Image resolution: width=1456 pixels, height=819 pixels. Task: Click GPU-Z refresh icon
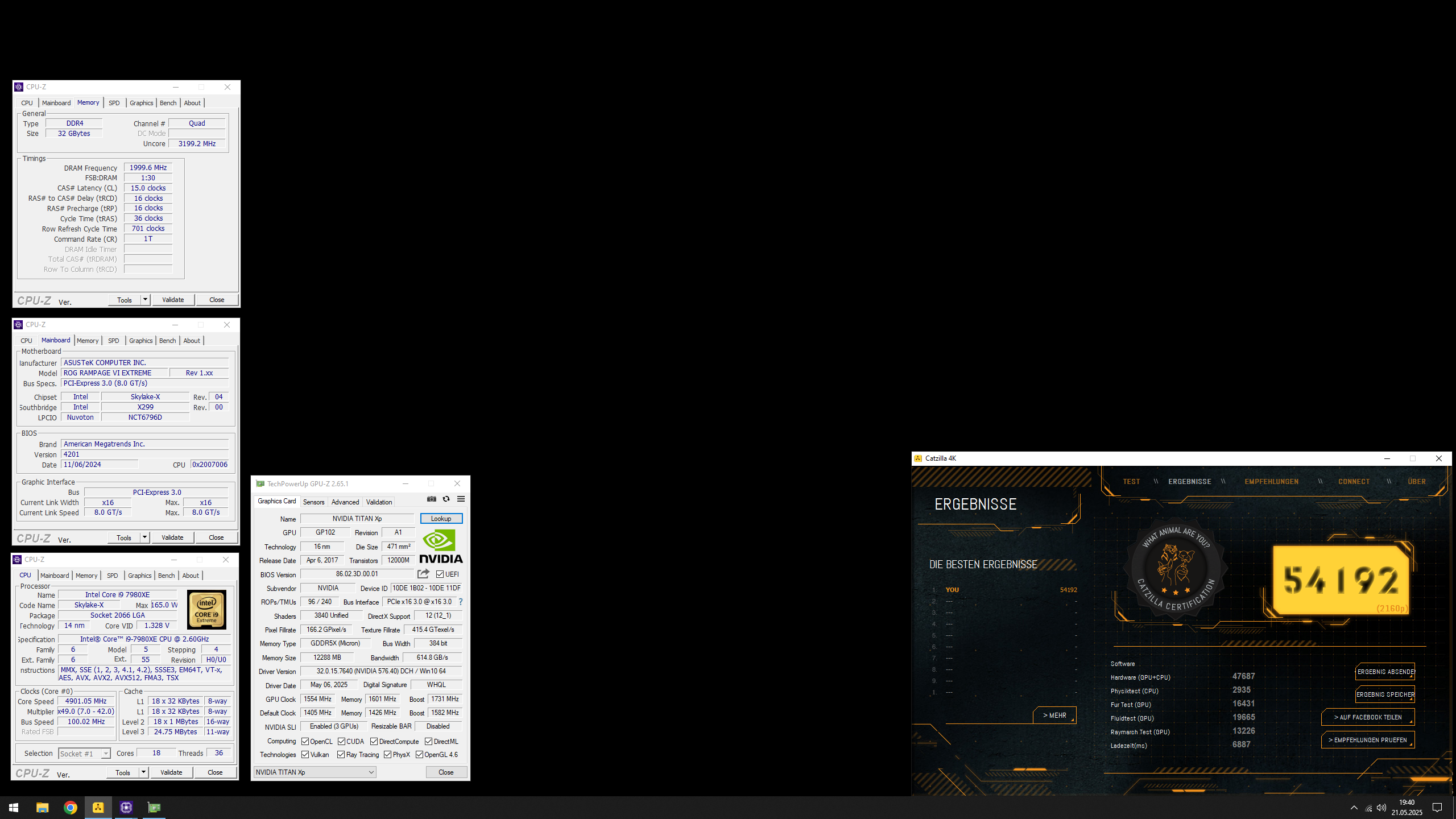(446, 499)
